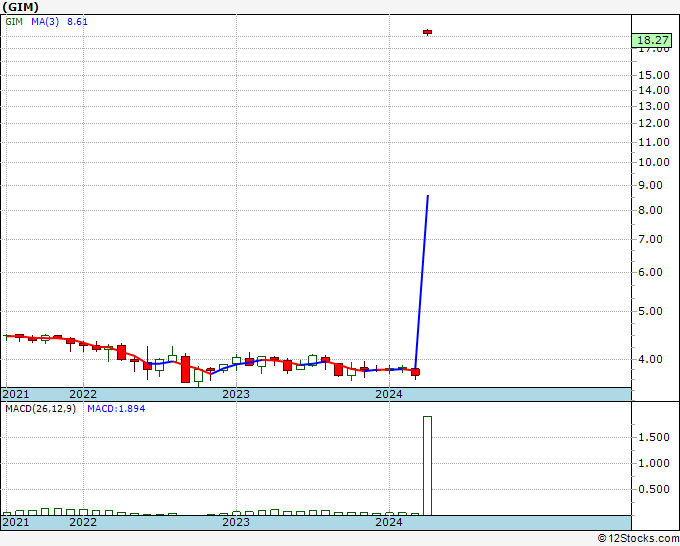Viewport: 680px width, 546px height.
Task: Click the steep blue moving average spike
Action: tap(422, 282)
